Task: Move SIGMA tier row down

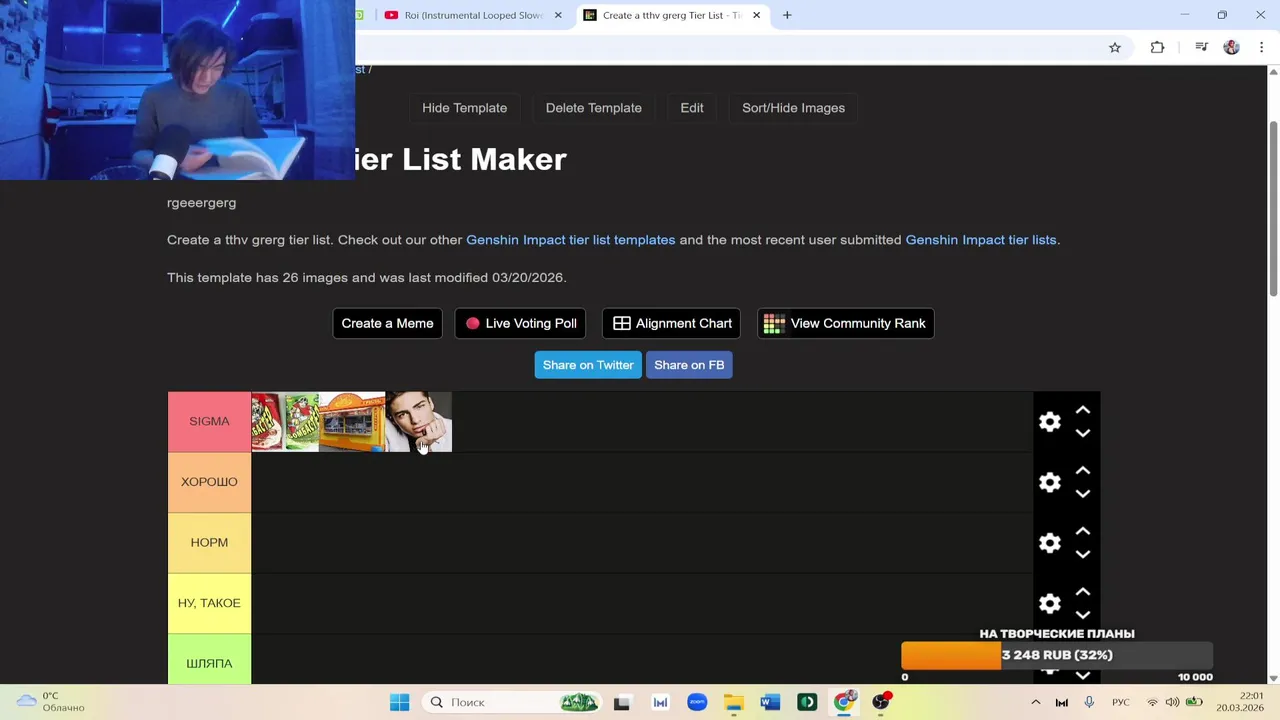Action: point(1083,433)
